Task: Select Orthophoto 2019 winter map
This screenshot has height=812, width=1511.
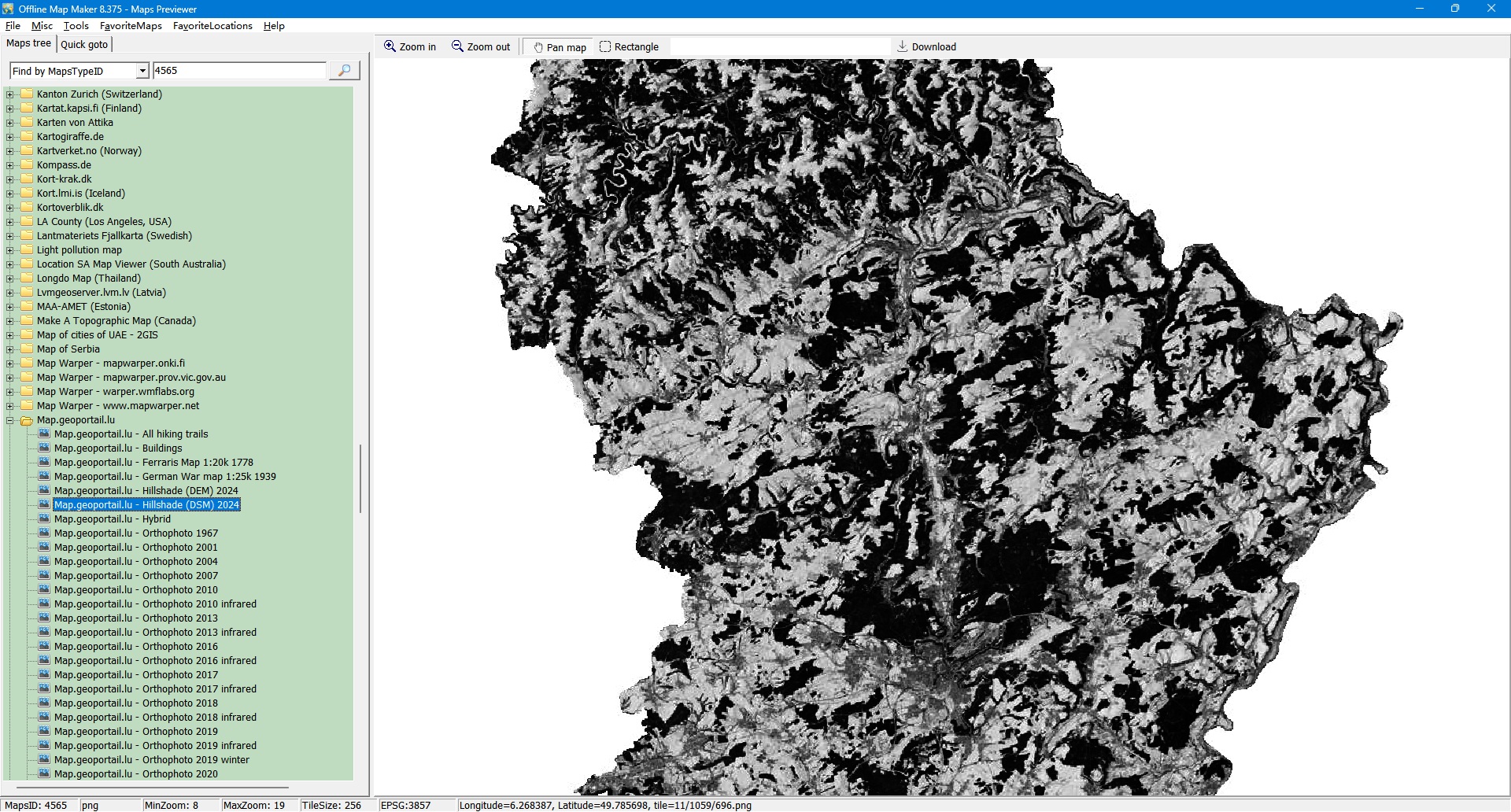Action: click(151, 760)
